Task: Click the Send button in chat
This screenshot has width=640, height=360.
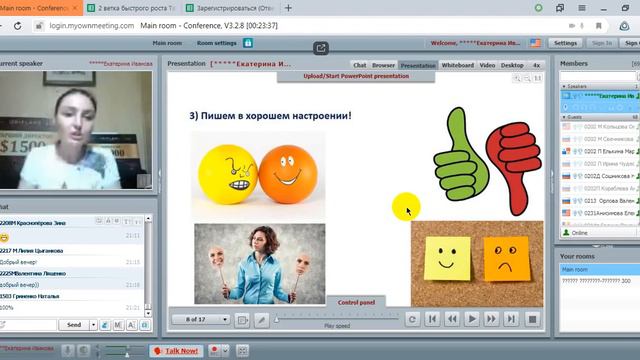Action: tap(74, 325)
